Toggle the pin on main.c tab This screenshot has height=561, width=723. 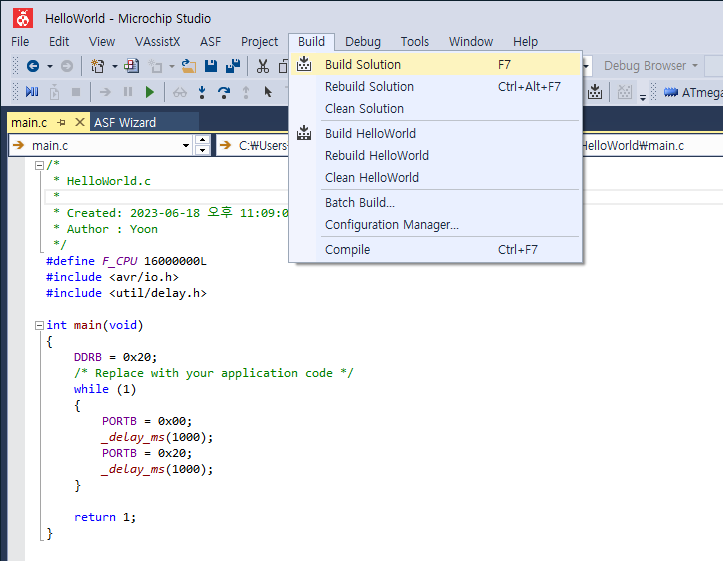(x=61, y=123)
